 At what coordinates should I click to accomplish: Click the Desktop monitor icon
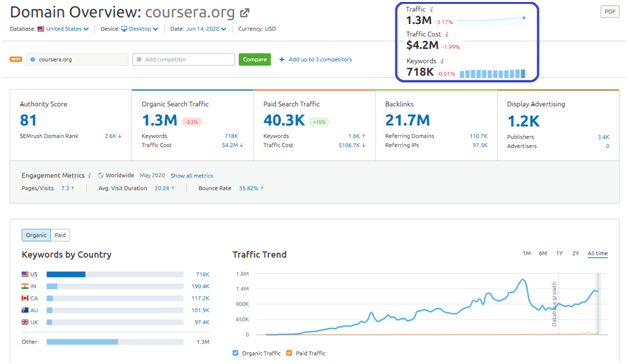coord(124,29)
